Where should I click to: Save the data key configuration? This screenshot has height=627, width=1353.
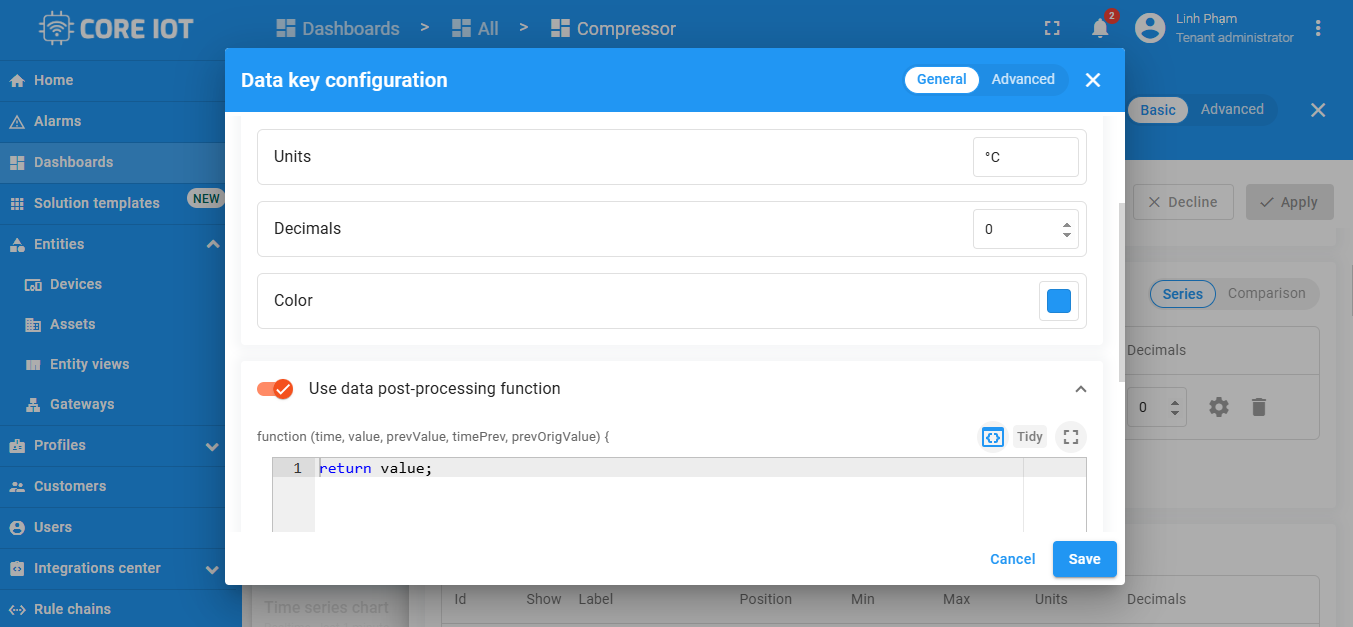coord(1084,559)
